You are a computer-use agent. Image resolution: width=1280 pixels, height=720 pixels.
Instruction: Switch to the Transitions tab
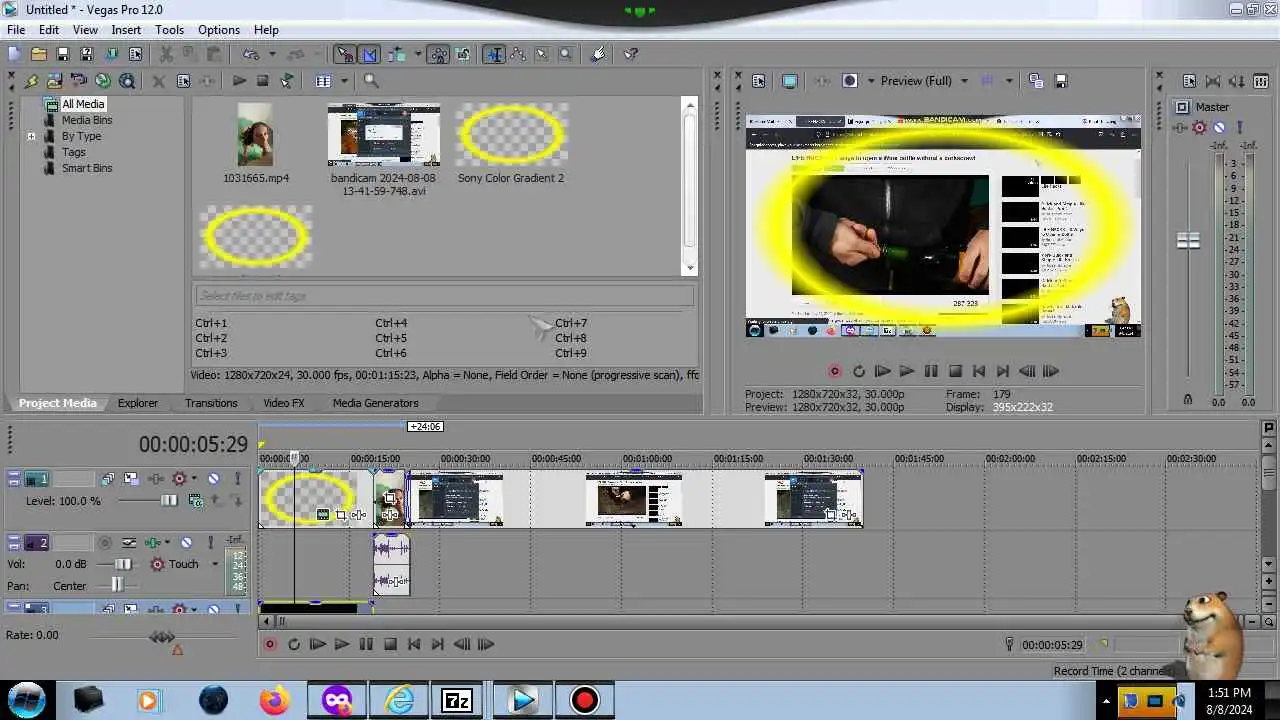click(x=211, y=403)
